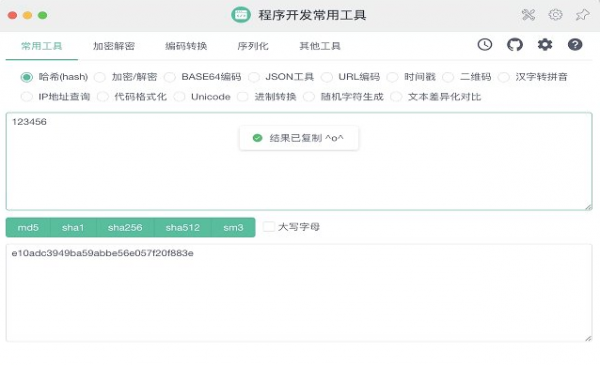Viewport: 600px width, 365px height.
Task: Select the JSON工具 radio option
Action: coord(254,77)
